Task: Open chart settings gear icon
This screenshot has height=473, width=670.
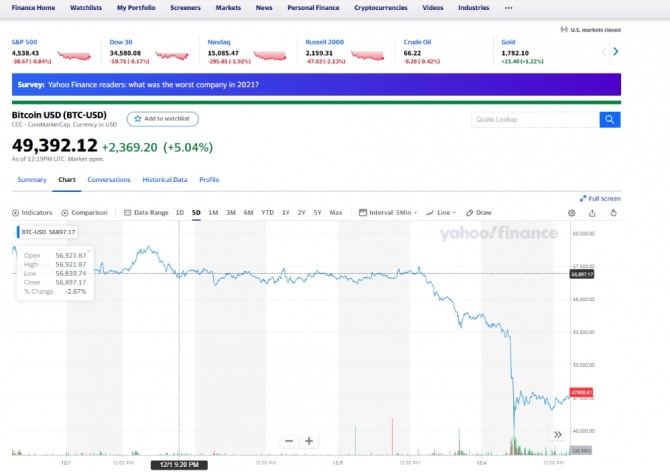Action: (572, 212)
